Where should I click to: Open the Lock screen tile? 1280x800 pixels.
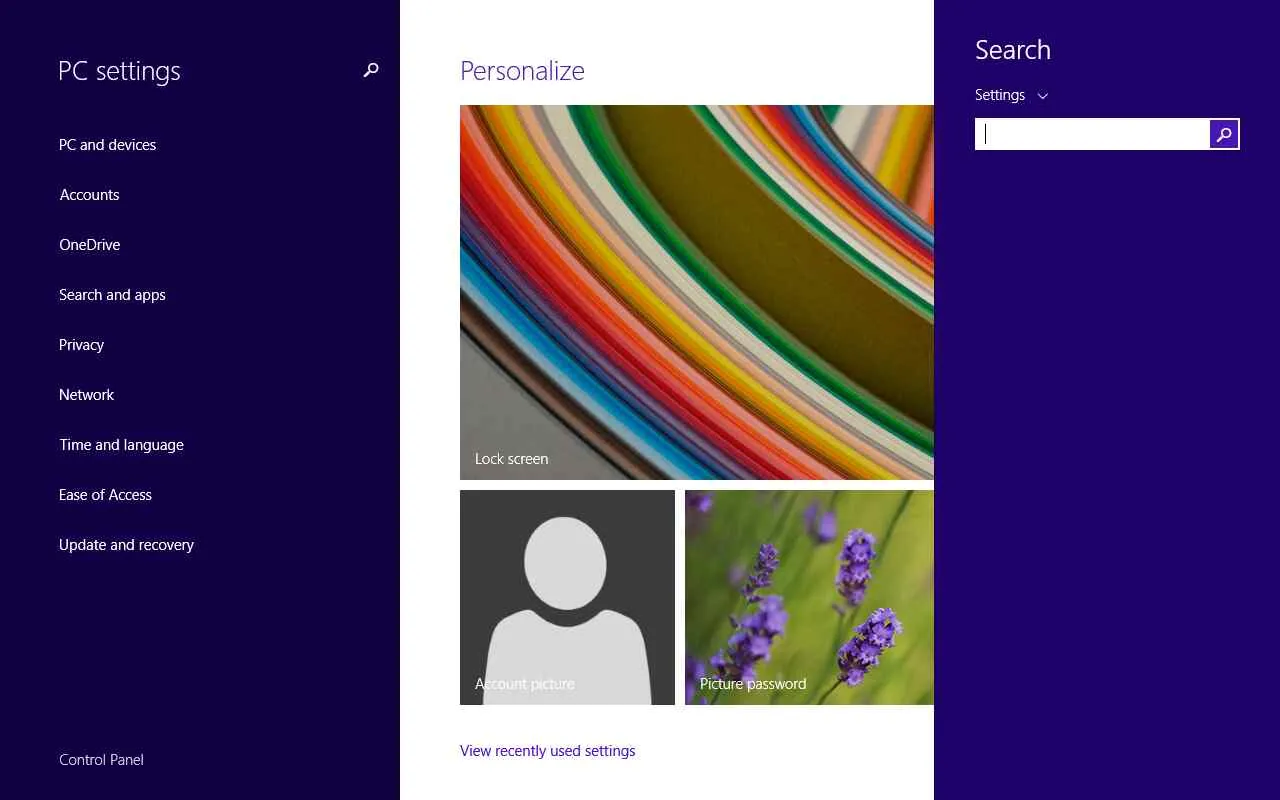coord(697,292)
